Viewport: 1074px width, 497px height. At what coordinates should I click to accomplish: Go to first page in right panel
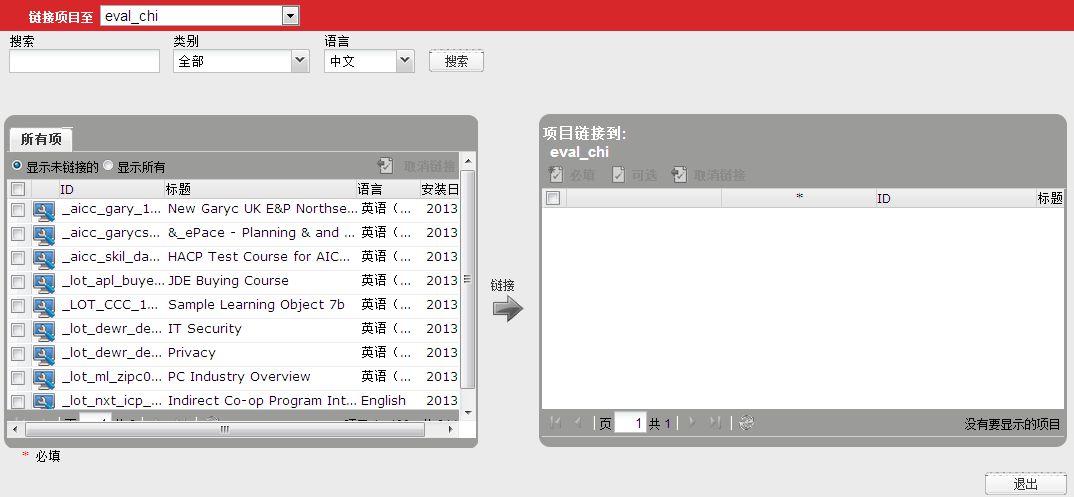(556, 423)
